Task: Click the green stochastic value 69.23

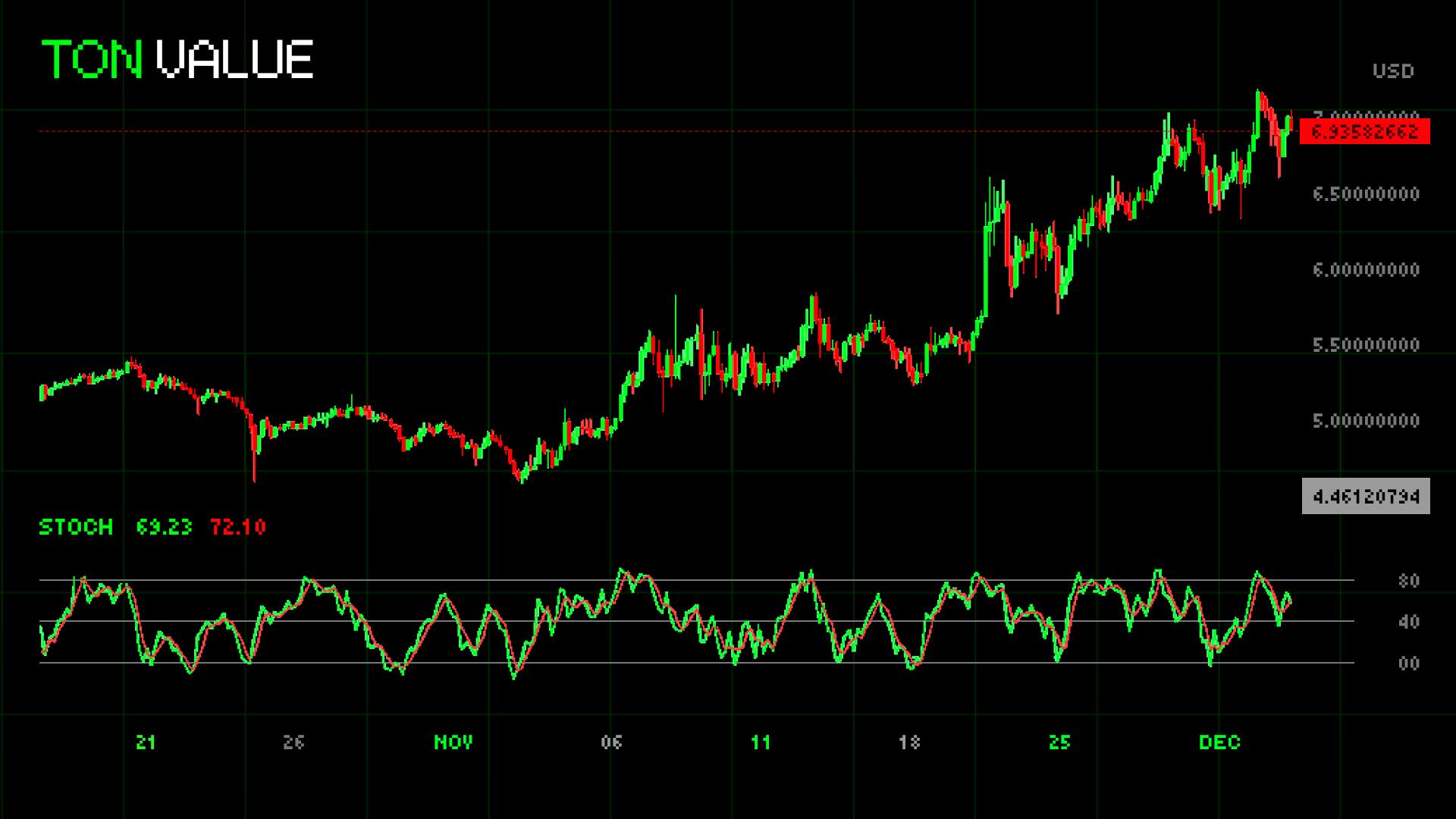Action: point(165,527)
